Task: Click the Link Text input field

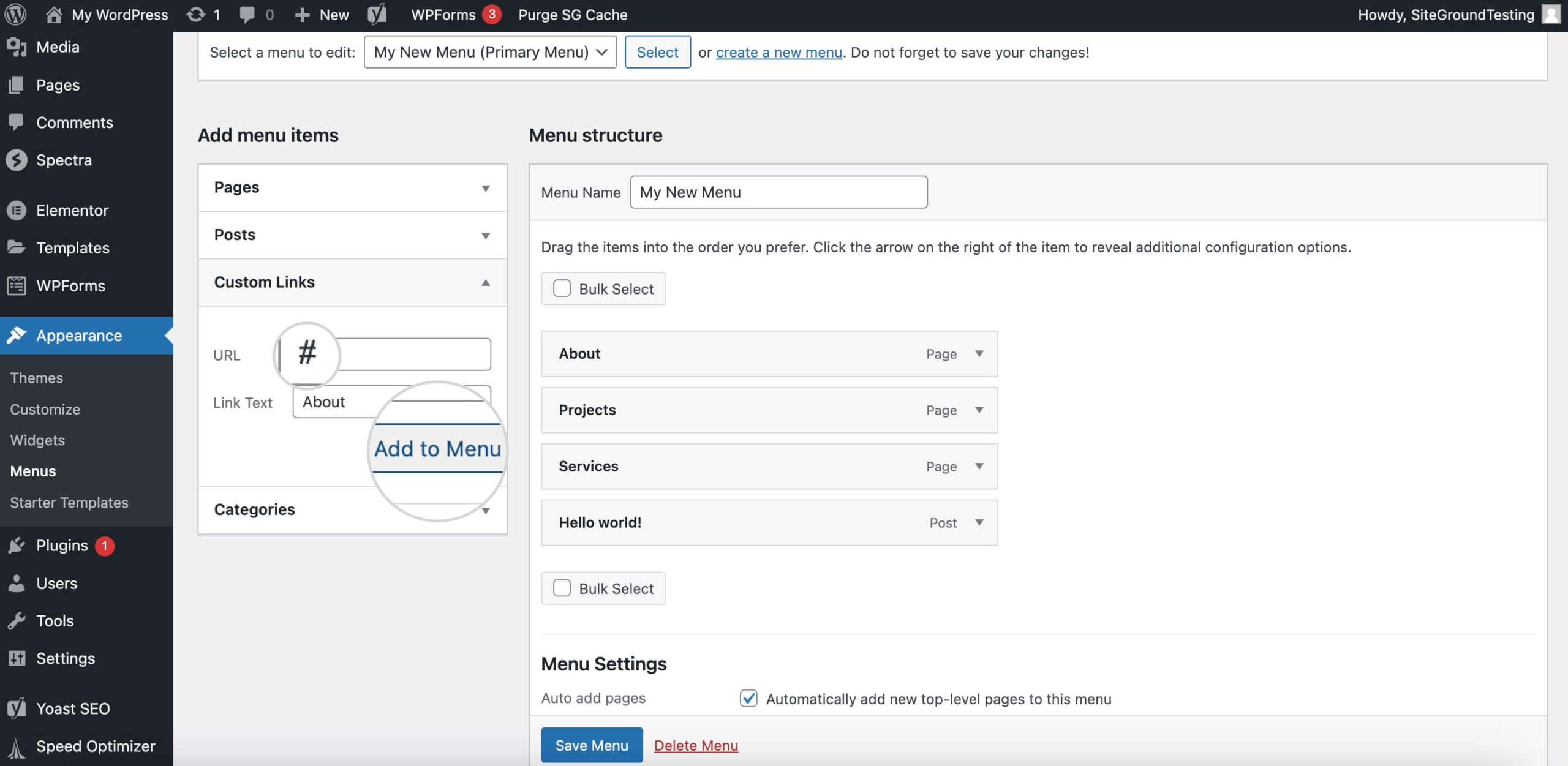Action: 392,402
